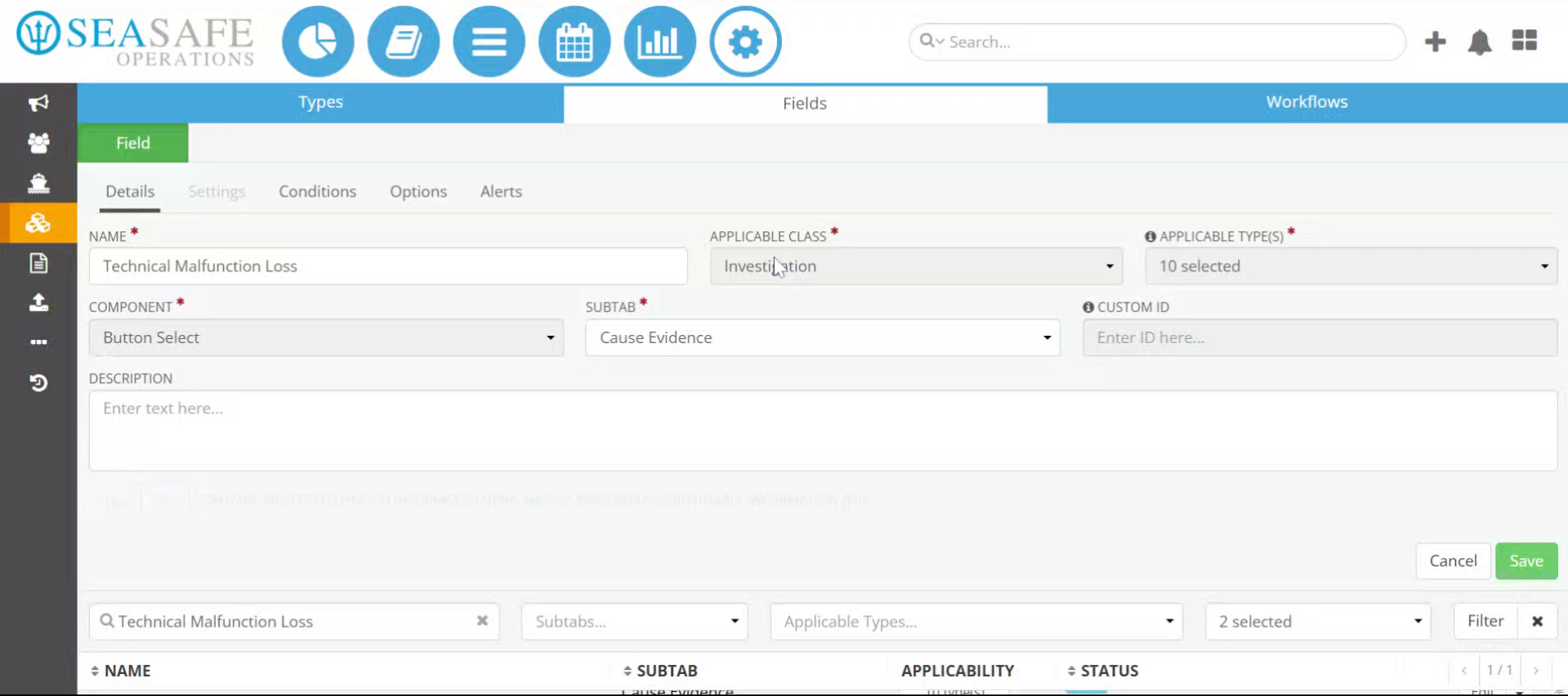This screenshot has height=696, width=1568.
Task: Click the Cancel button
Action: [1453, 561]
